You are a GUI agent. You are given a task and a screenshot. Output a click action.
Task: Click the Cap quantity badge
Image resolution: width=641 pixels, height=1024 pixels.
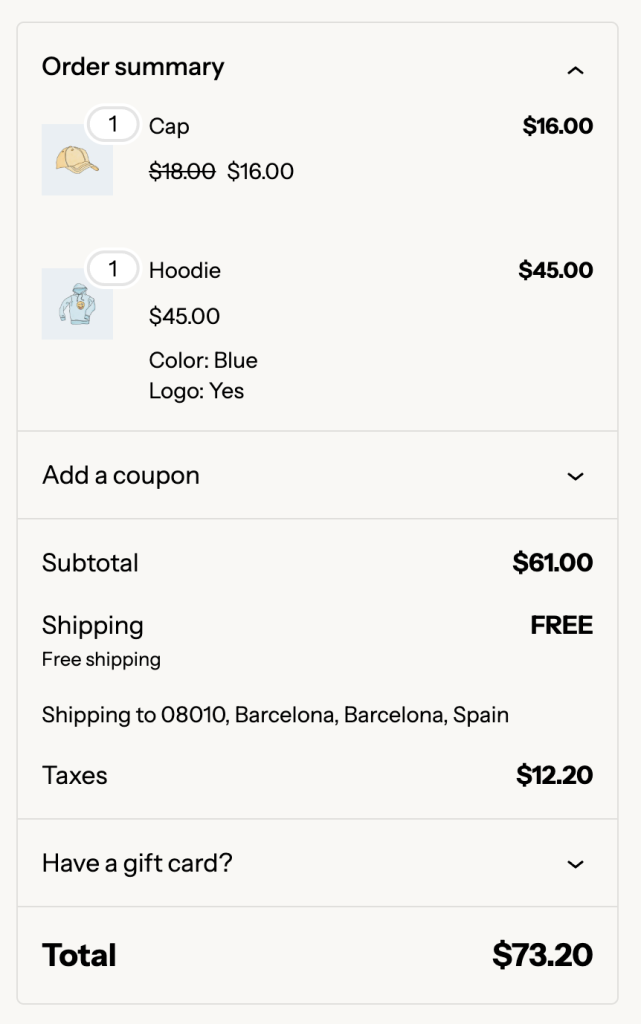pyautogui.click(x=113, y=124)
